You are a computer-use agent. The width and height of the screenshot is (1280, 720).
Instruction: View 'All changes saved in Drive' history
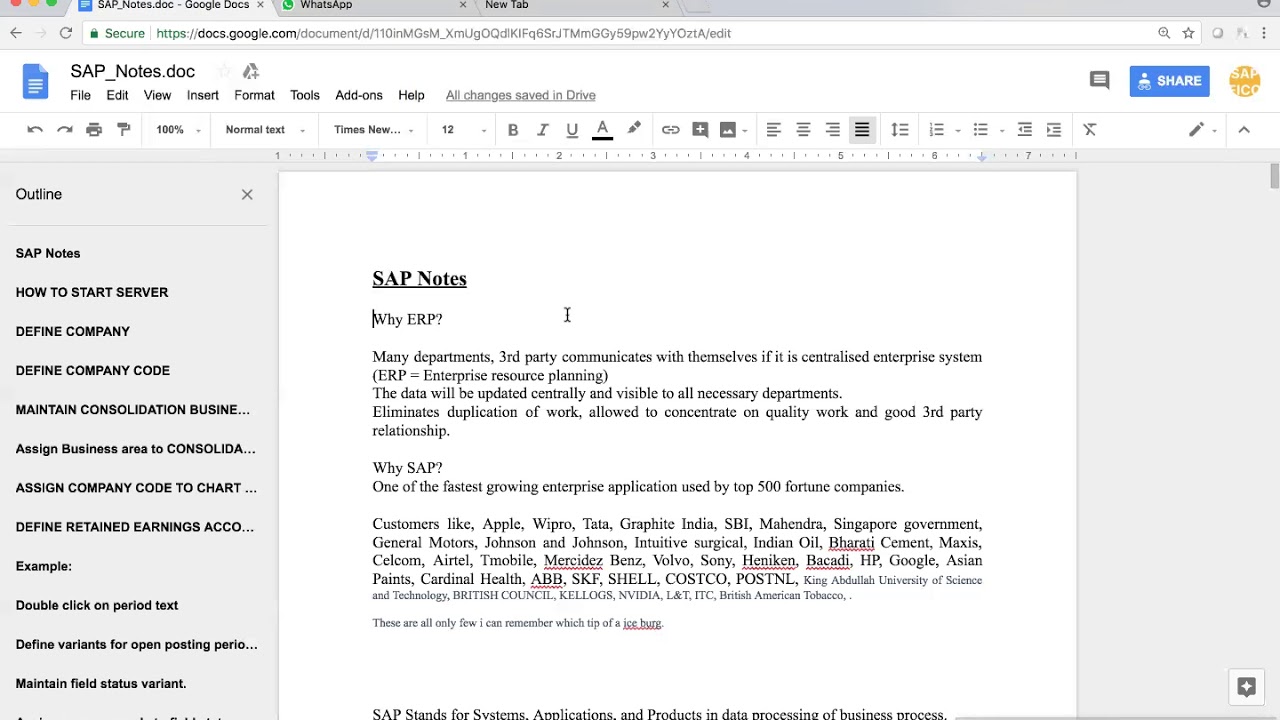click(x=521, y=95)
